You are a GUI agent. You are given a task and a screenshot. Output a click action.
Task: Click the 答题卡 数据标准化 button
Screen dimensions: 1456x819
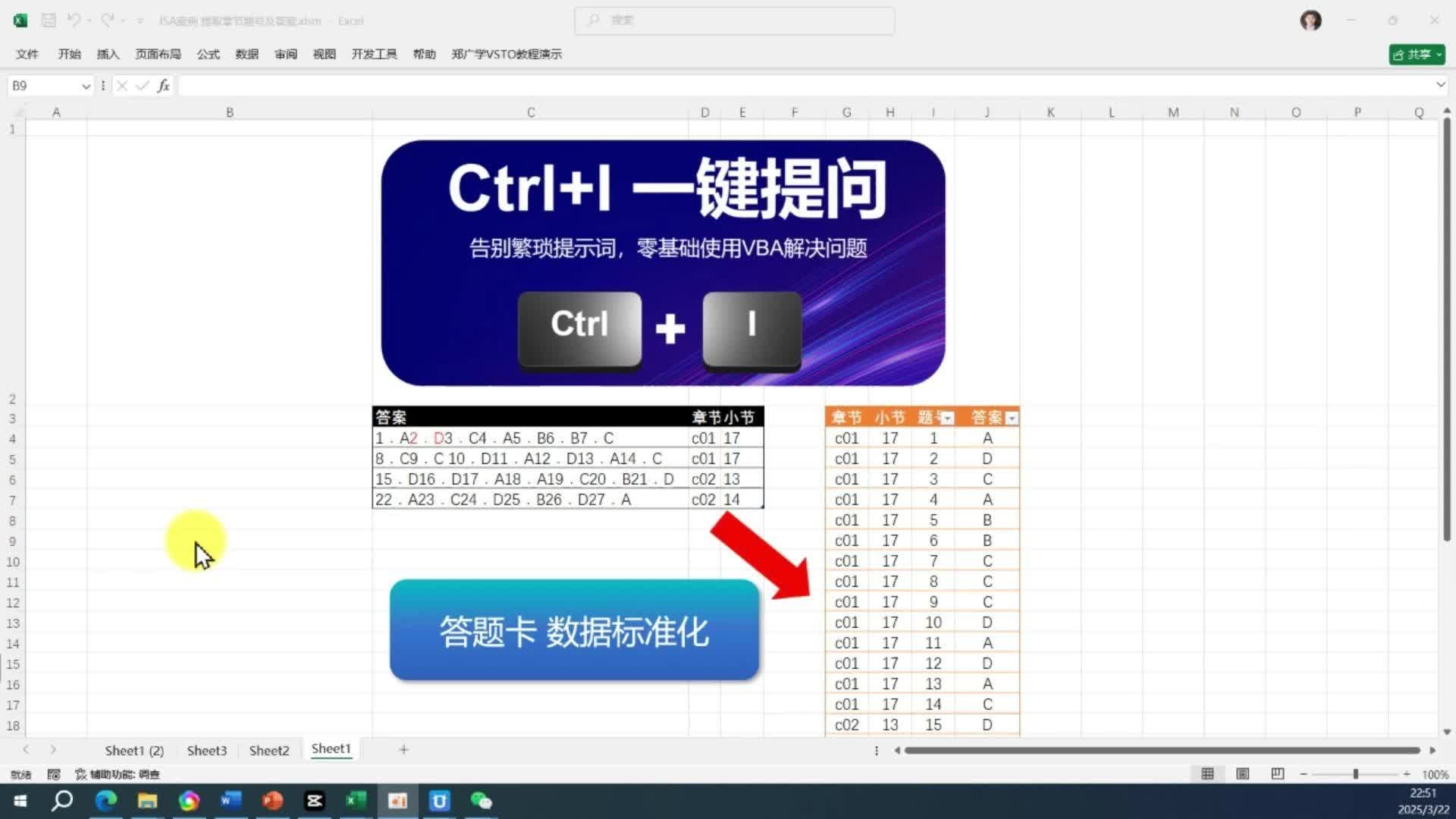574,630
